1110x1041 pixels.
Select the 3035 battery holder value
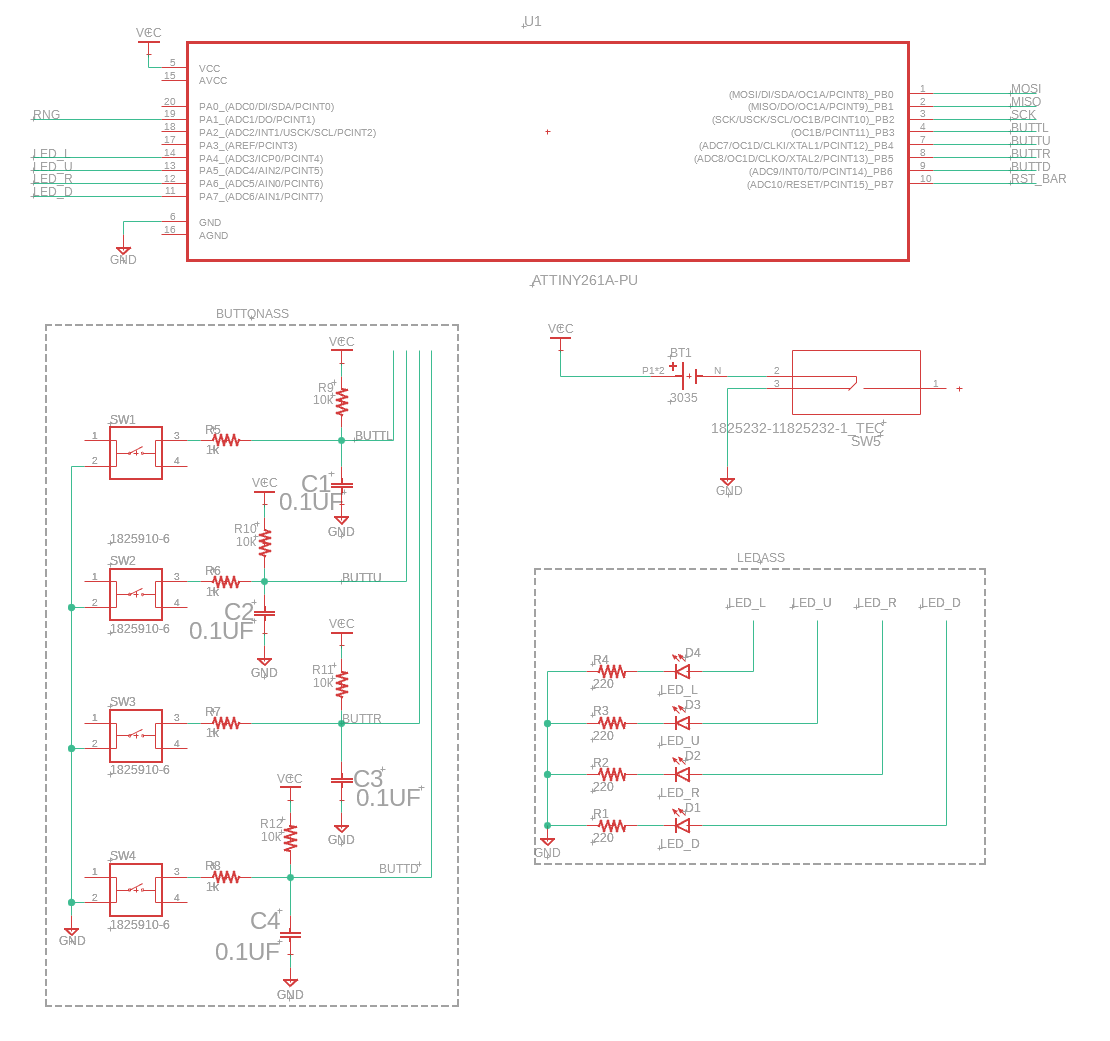[x=684, y=398]
